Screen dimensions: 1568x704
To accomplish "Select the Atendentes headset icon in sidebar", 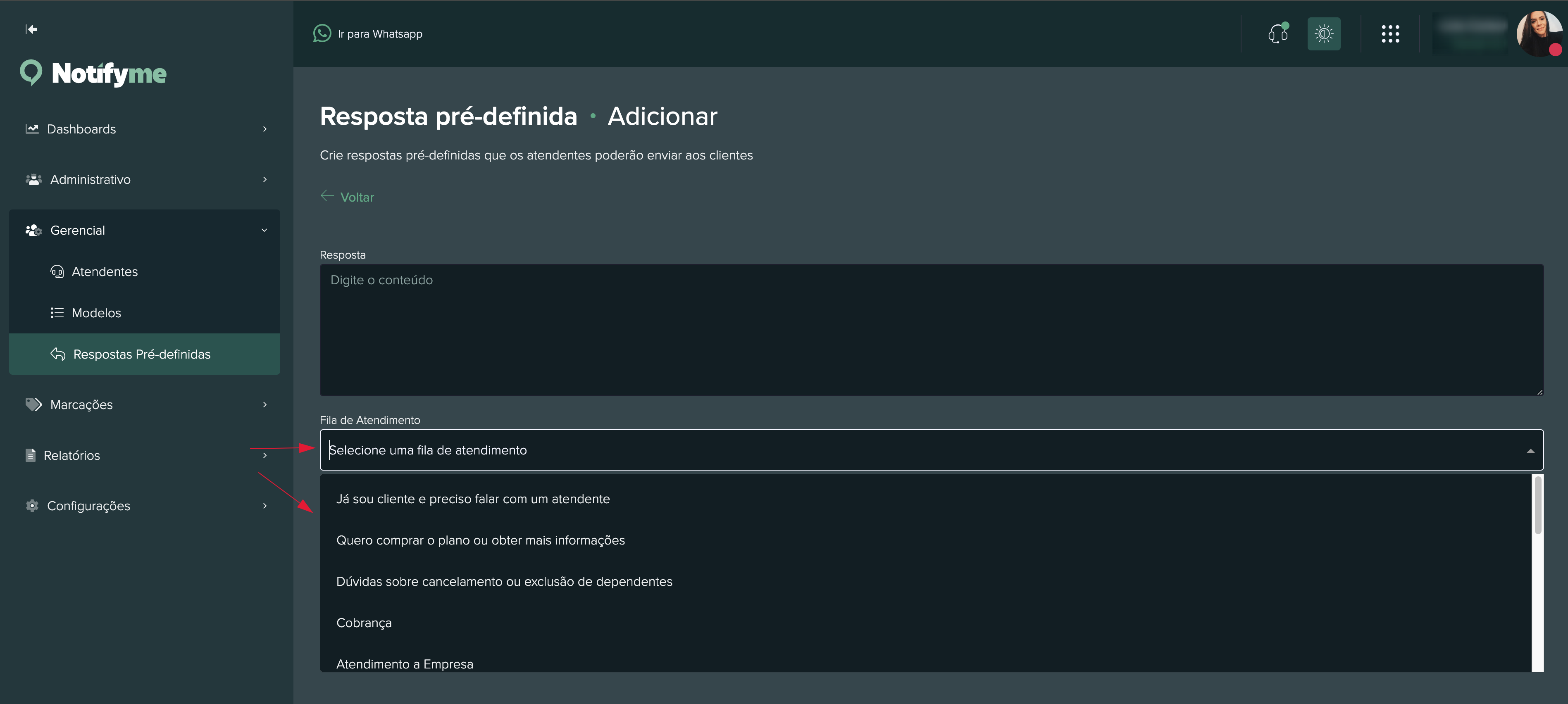I will click(x=57, y=271).
